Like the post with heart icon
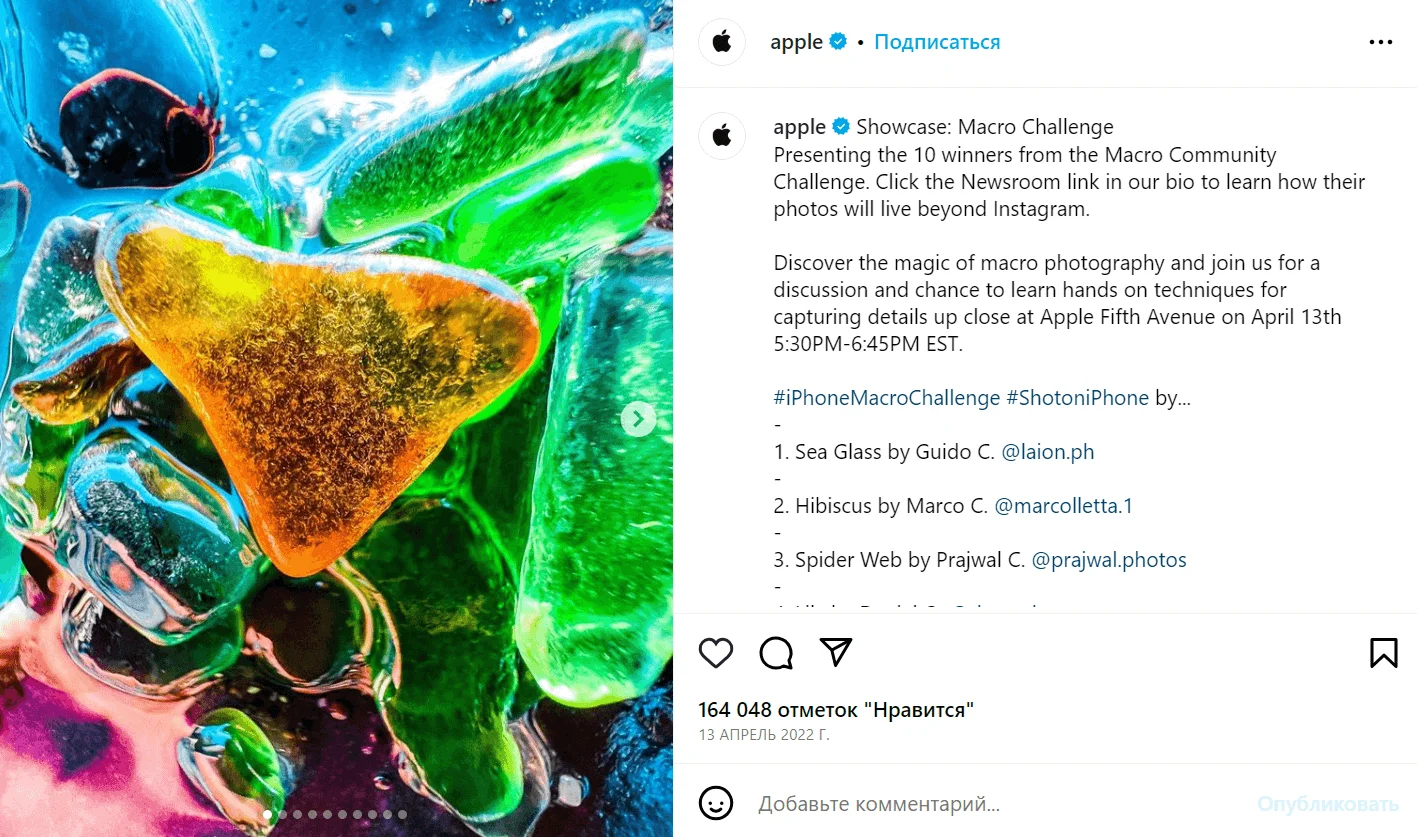The width and height of the screenshot is (1417, 837). tap(716, 653)
